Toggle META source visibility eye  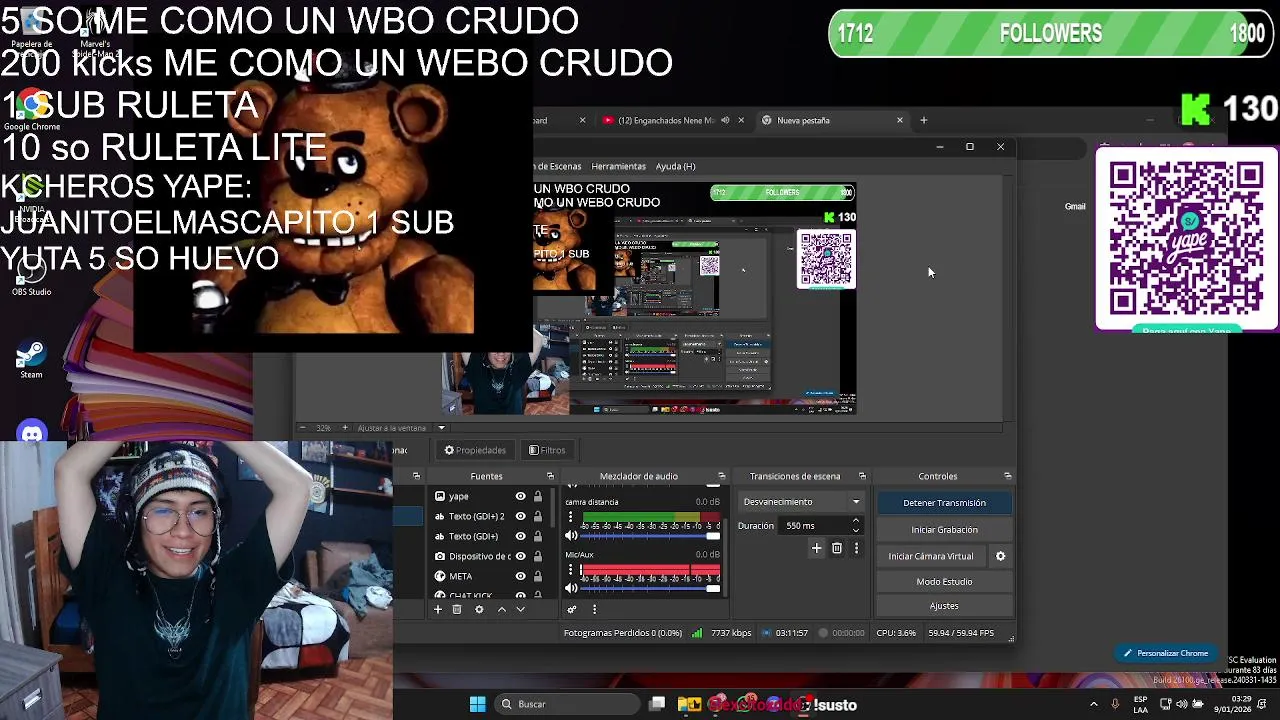520,576
